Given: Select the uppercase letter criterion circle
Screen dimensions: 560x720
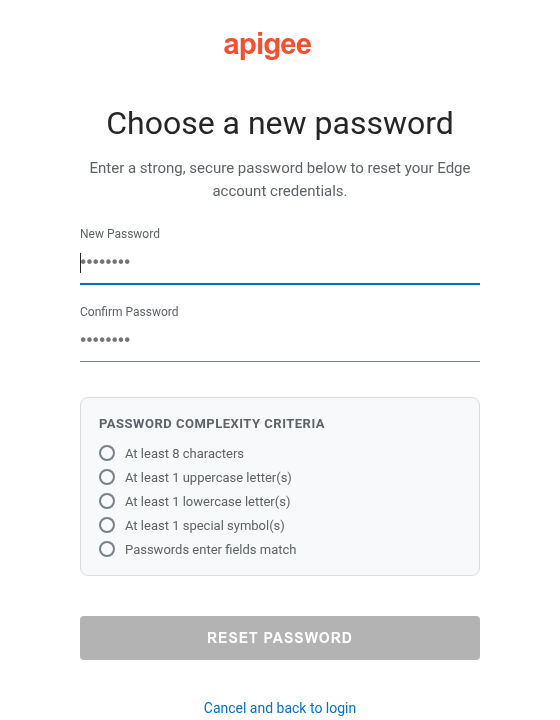Looking at the screenshot, I should (x=107, y=477).
